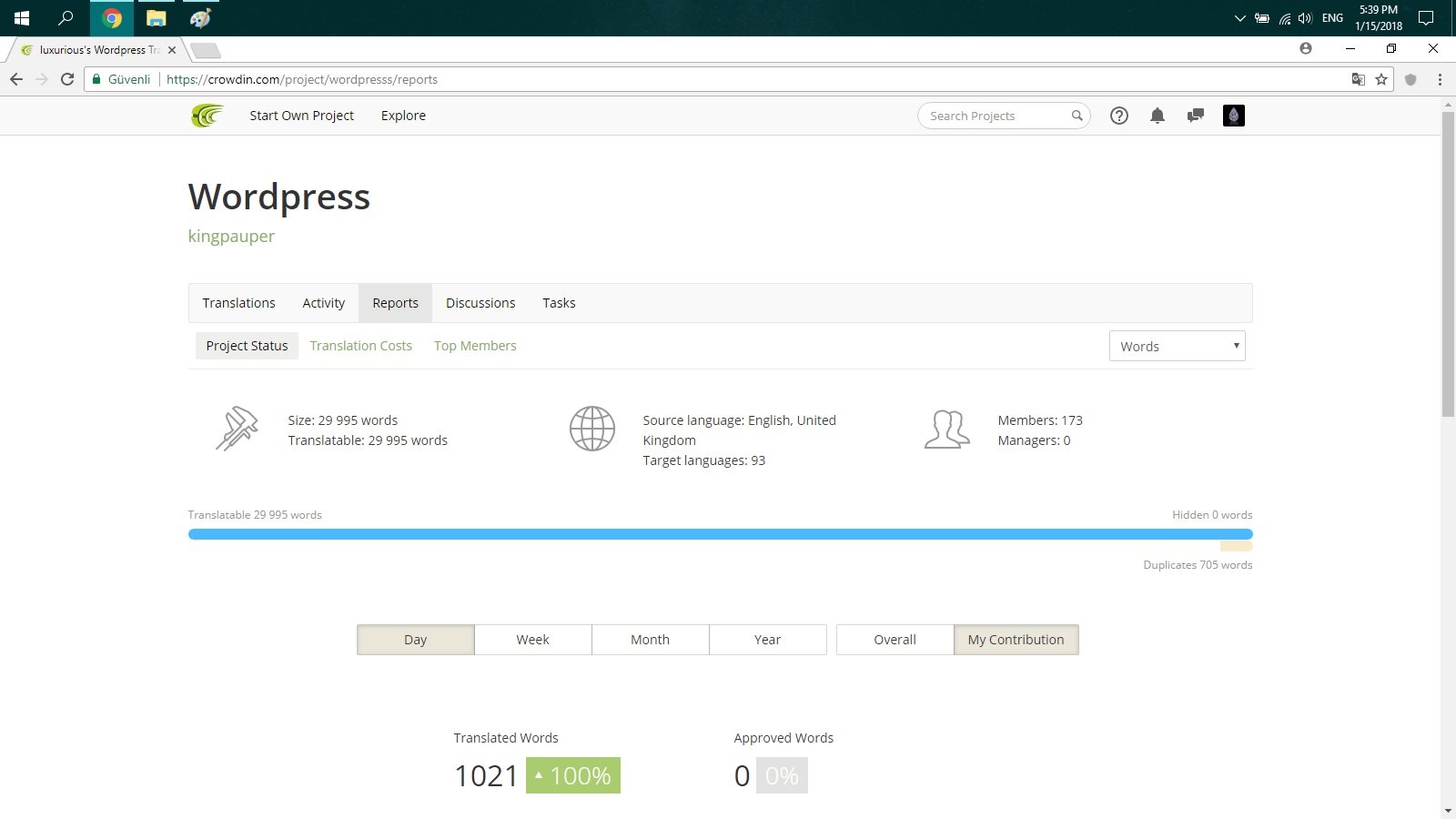
Task: Open the user profile avatar
Action: [x=1234, y=116]
